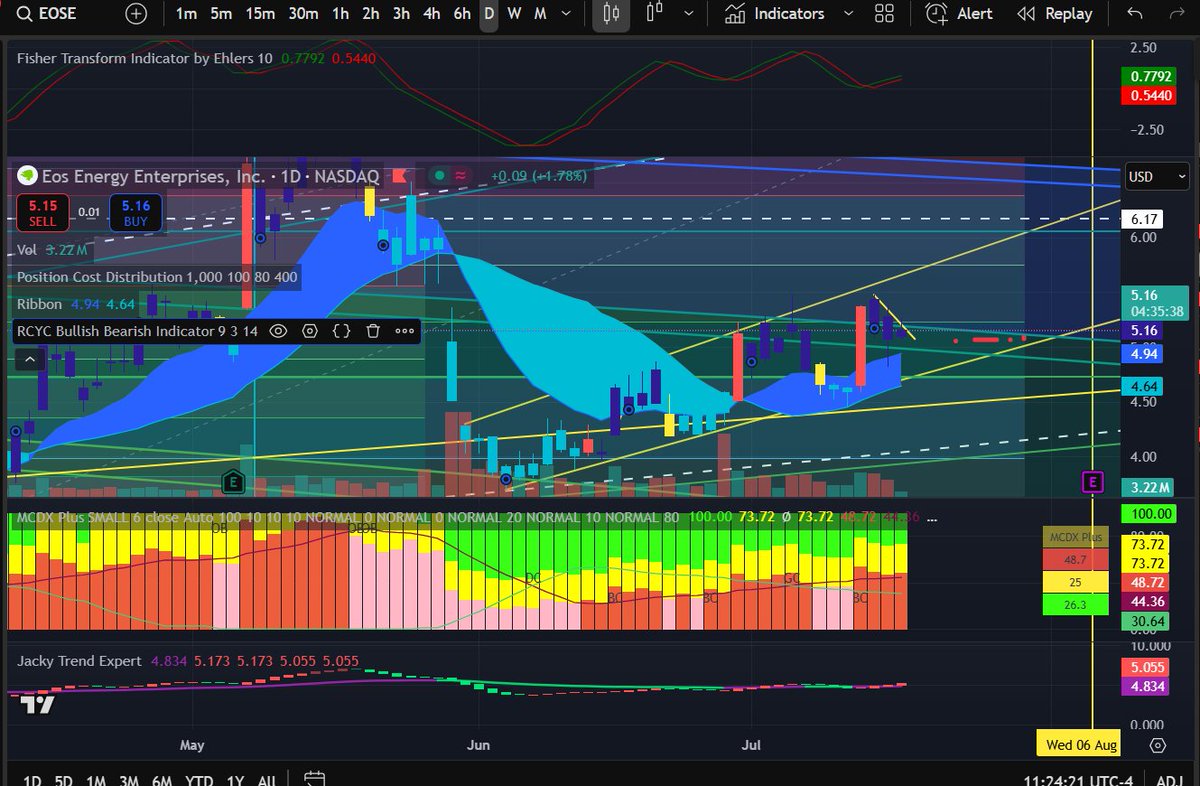Viewport: 1200px width, 786px height.
Task: Select the 5m timeframe
Action: coord(221,14)
